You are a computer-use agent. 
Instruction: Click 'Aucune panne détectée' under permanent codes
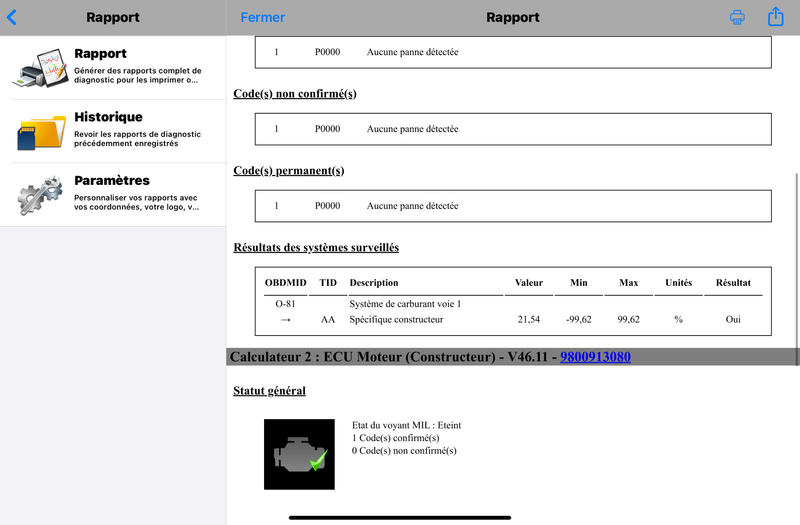pos(413,206)
